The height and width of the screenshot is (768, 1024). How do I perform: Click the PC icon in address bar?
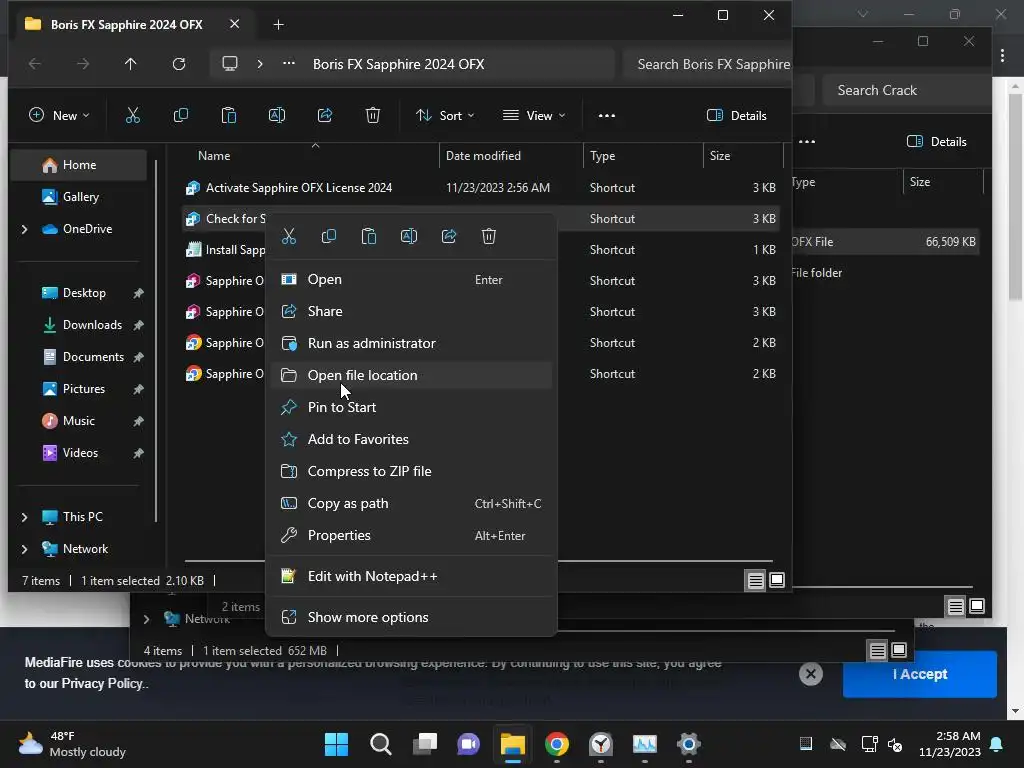pos(230,64)
